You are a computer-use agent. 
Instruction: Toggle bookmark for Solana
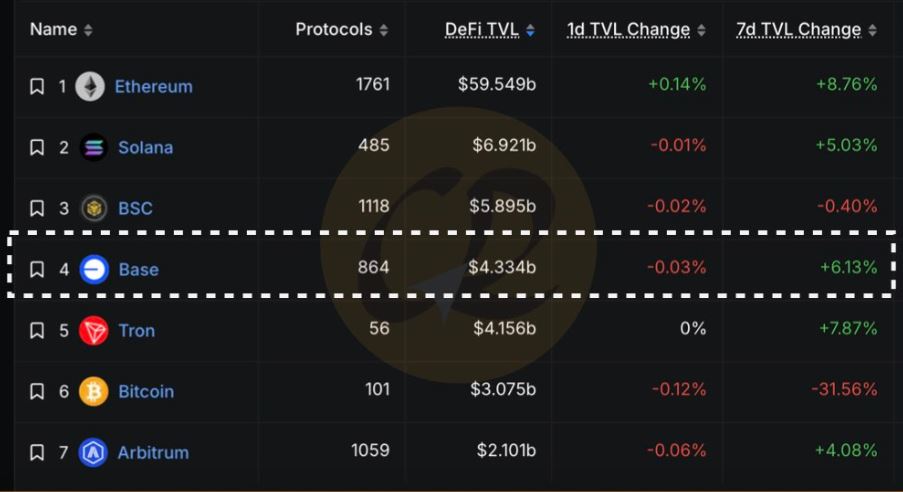click(37, 148)
